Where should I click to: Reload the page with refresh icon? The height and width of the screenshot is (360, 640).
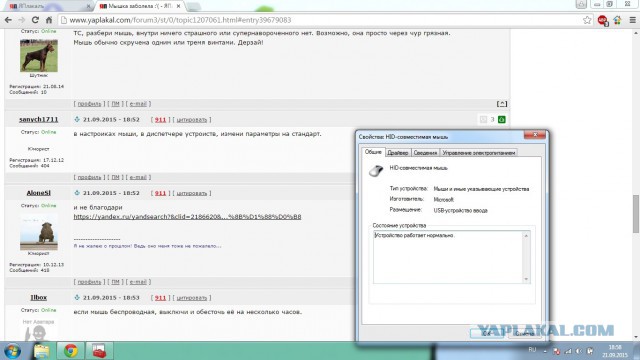(x=35, y=20)
